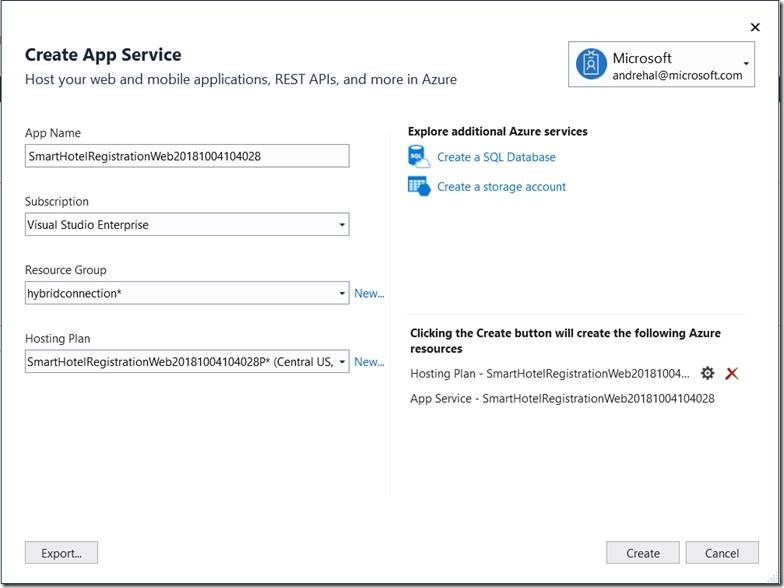Select the App Service resource entry text
Viewport: 784px width, 588px height.
pos(562,398)
